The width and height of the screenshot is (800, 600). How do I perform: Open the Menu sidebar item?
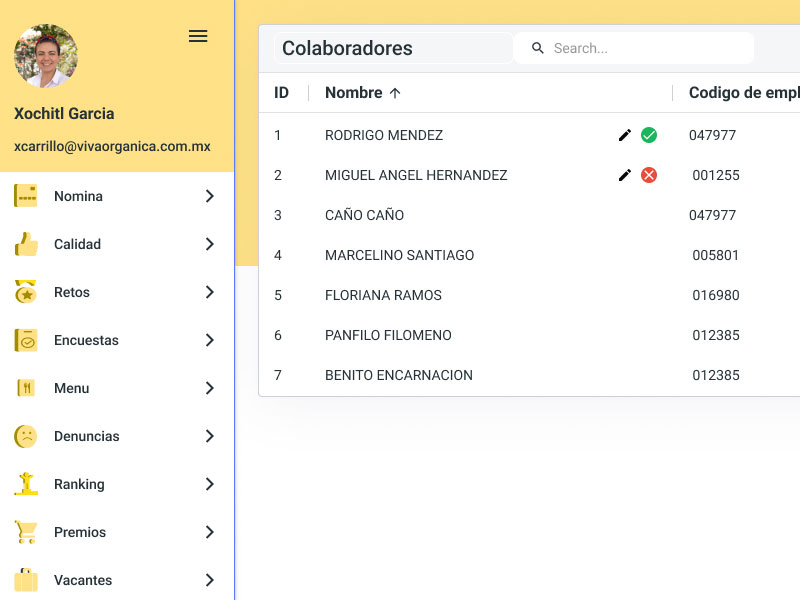click(x=72, y=388)
